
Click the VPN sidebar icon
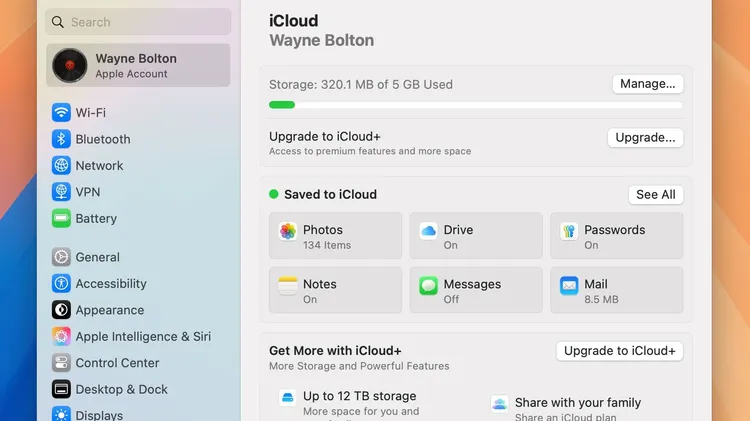click(61, 192)
